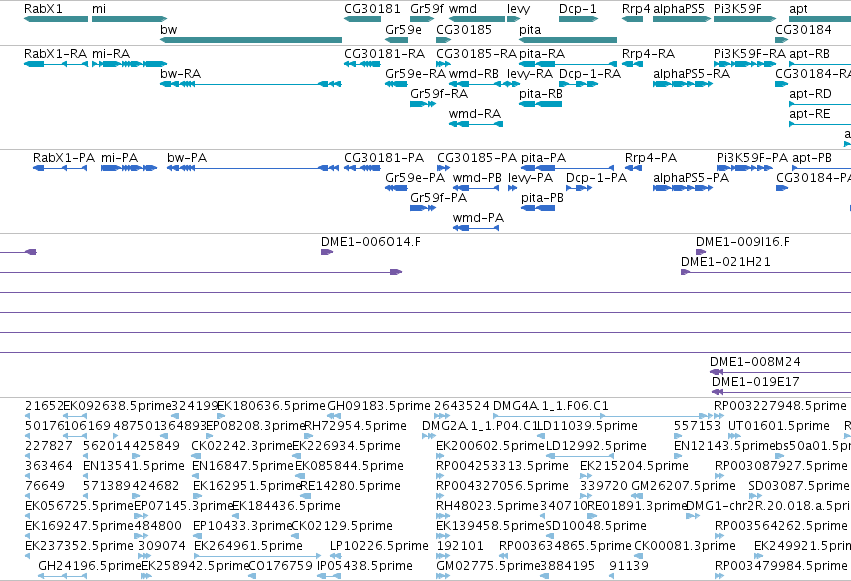Select the GH09183.5prime EST label
Viewport: 851px width, 581px height.
pyautogui.click(x=379, y=406)
